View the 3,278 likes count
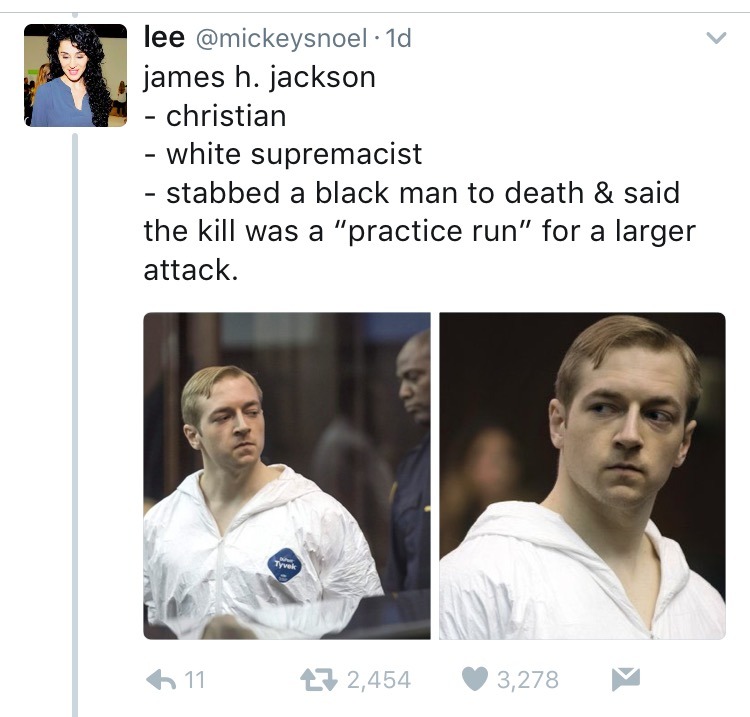The image size is (750, 717). pyautogui.click(x=528, y=680)
